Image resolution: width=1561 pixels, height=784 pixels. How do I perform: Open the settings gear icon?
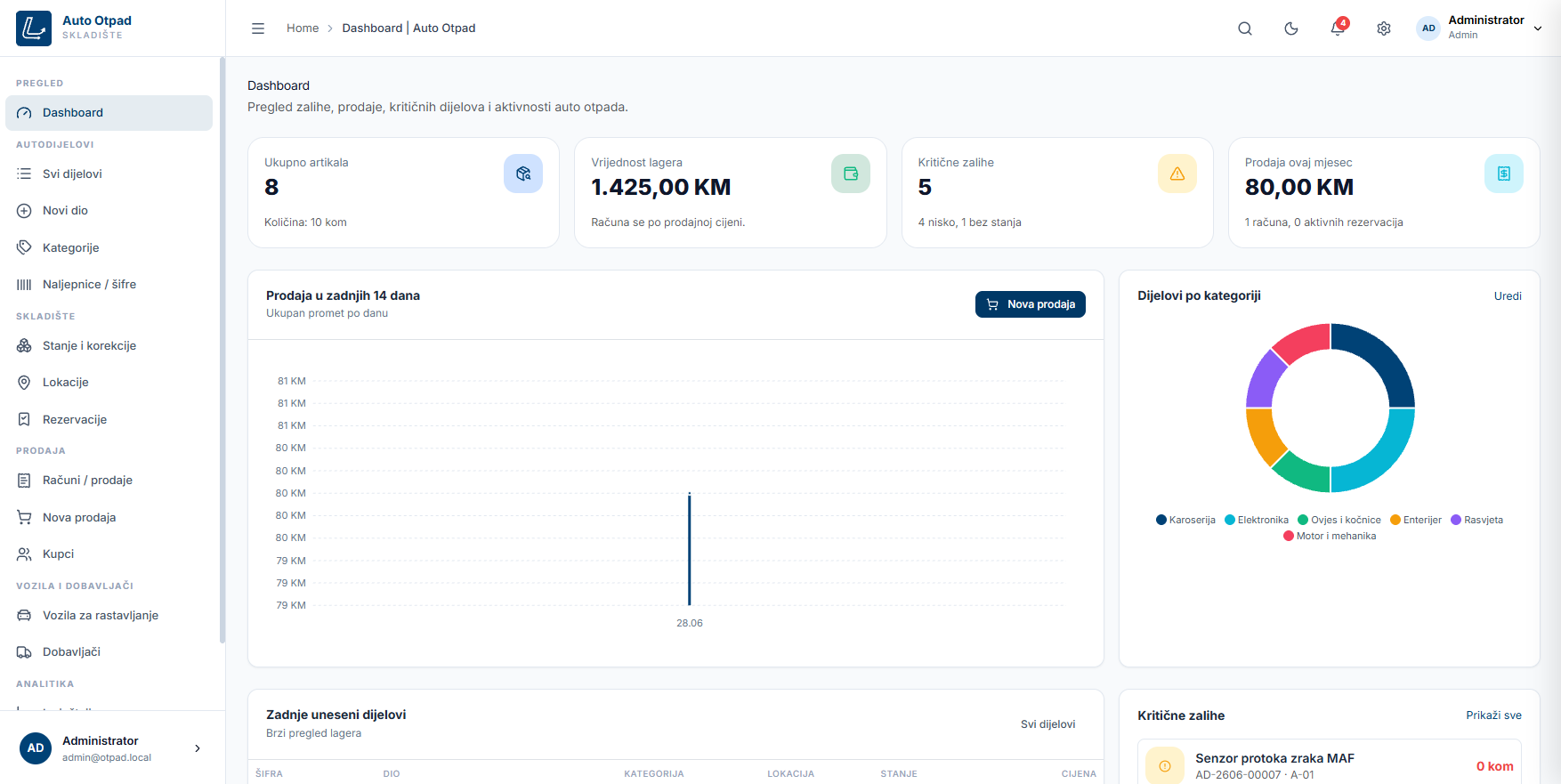click(1384, 28)
